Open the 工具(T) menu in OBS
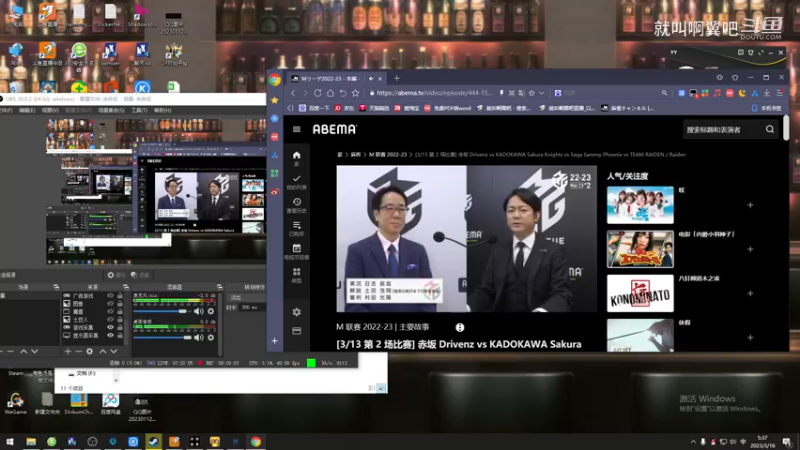This screenshot has height=450, width=800. (x=139, y=110)
